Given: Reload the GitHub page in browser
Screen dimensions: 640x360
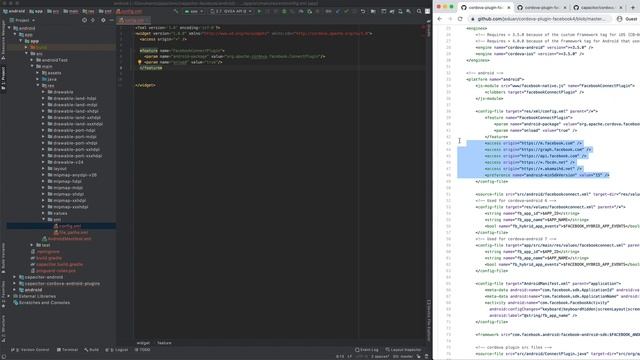Looking at the screenshot, I should (x=460, y=19).
